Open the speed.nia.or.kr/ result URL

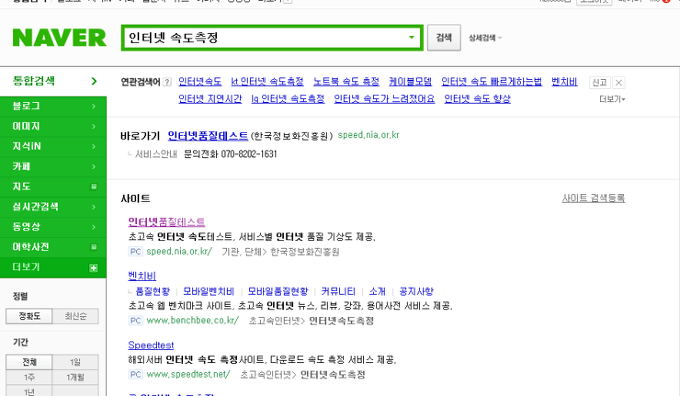(x=179, y=252)
